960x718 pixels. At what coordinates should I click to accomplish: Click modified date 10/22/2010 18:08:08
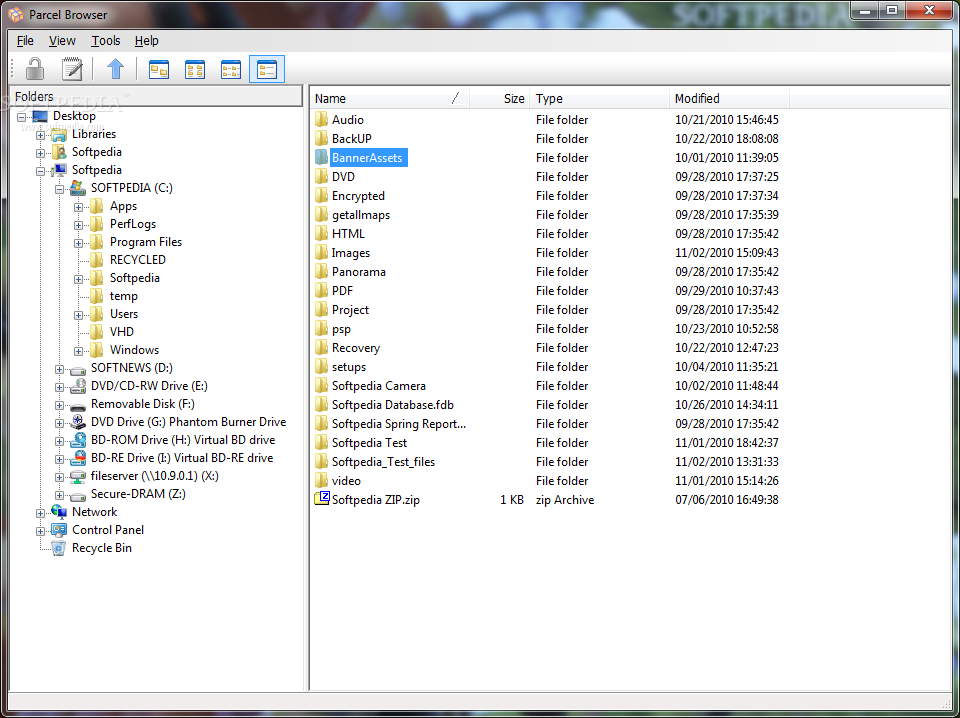coord(727,138)
